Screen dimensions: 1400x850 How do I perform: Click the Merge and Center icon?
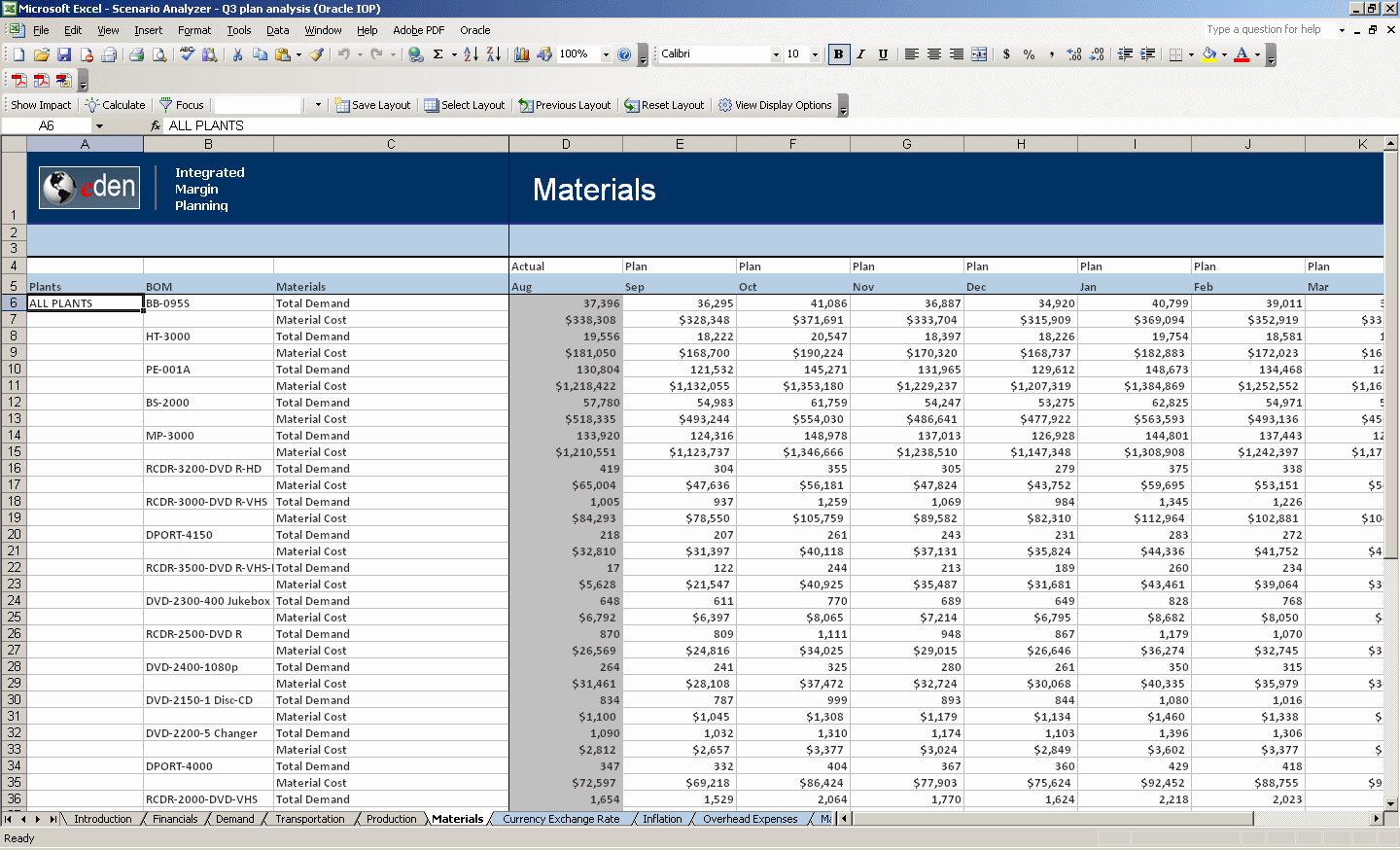pyautogui.click(x=979, y=54)
